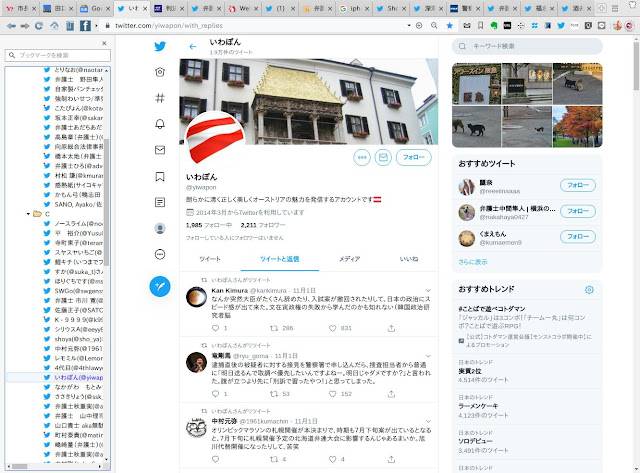Retweet the 中村元弥 tweet
The image size is (640, 473).
pyautogui.click(x=274, y=460)
